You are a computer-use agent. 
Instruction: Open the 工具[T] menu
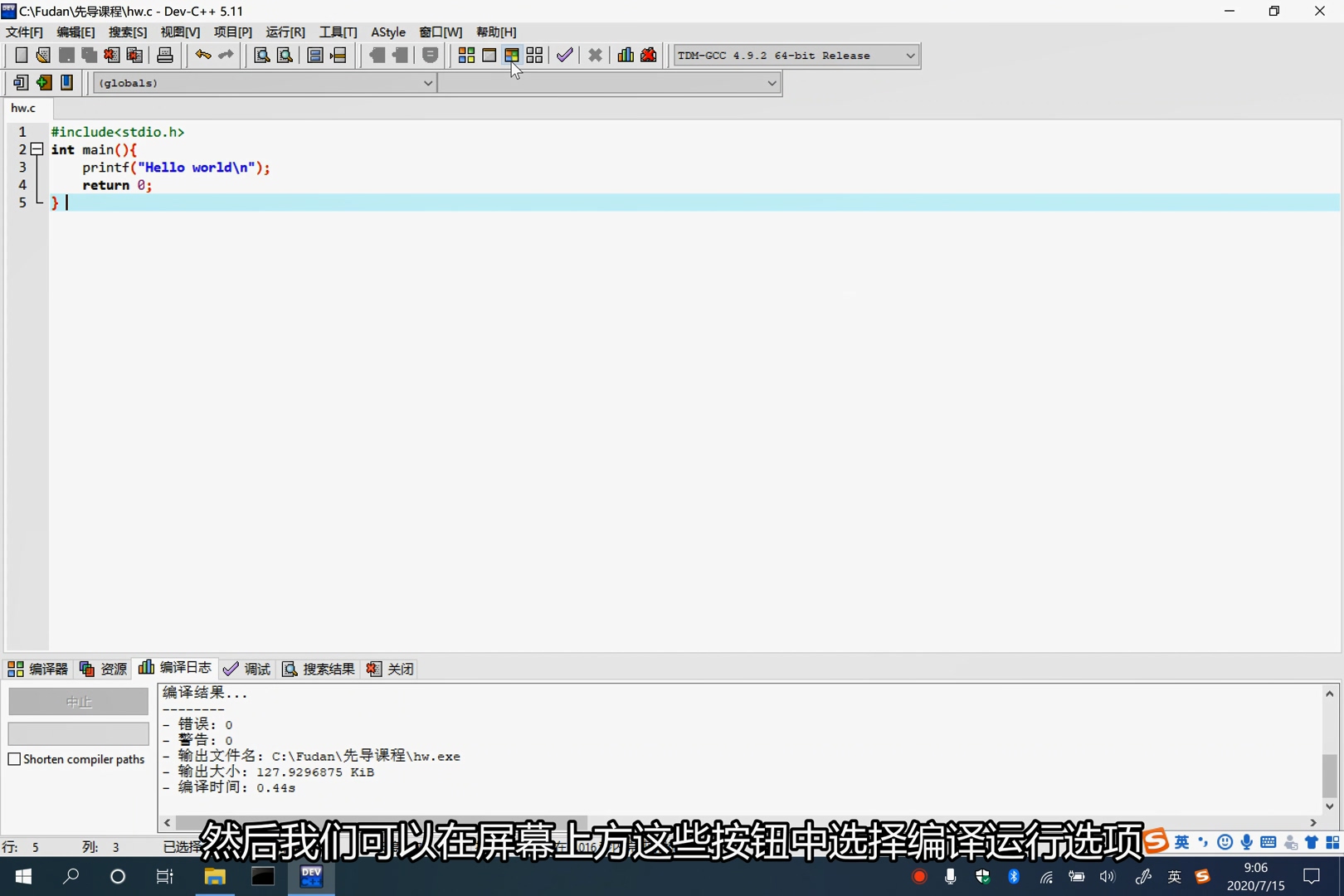coord(338,32)
